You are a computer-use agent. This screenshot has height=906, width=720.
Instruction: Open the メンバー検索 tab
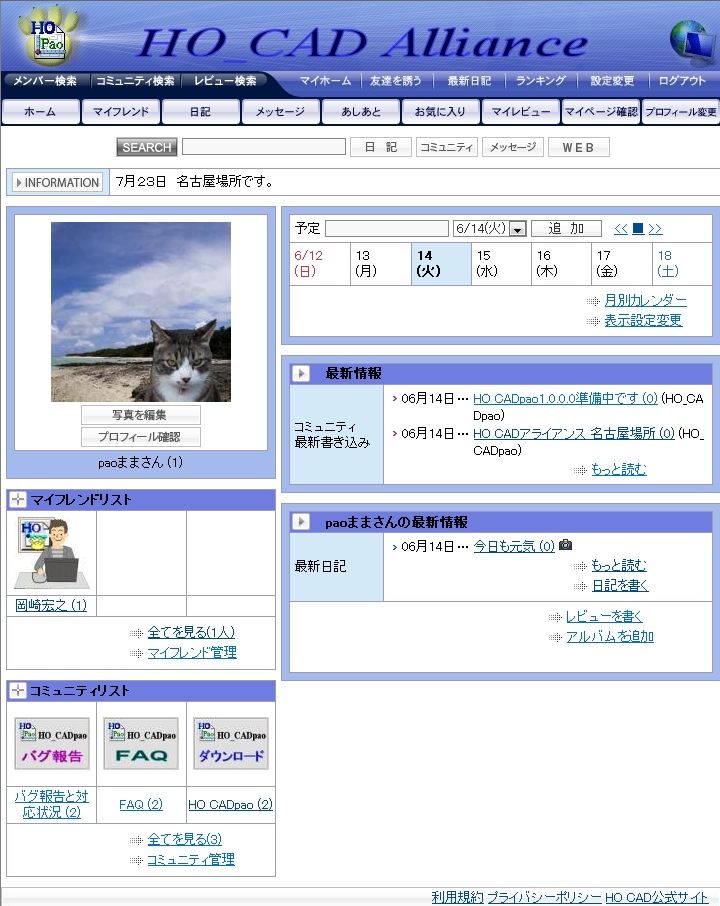click(x=45, y=81)
